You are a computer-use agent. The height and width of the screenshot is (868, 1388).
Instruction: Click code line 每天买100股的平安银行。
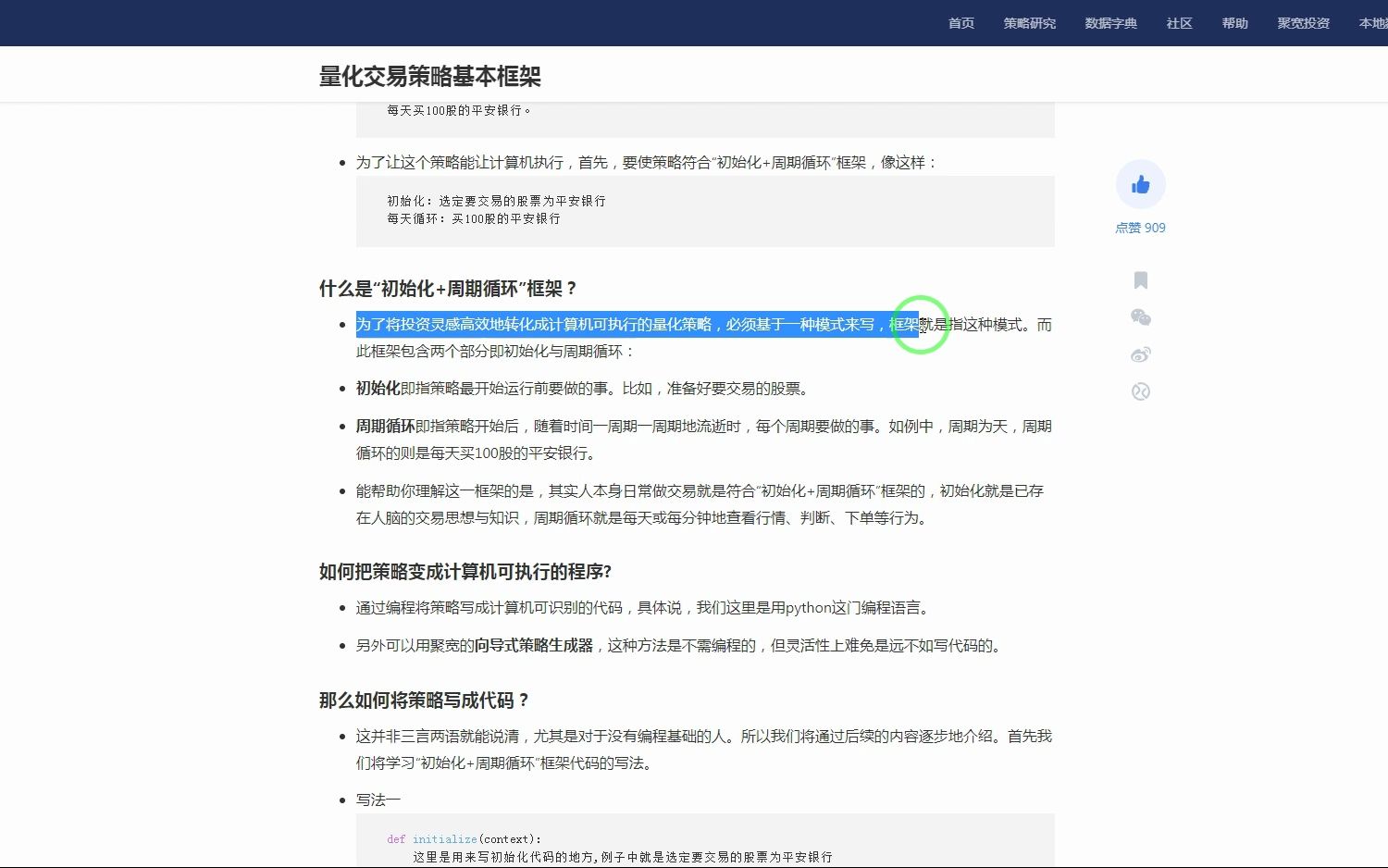coord(459,110)
